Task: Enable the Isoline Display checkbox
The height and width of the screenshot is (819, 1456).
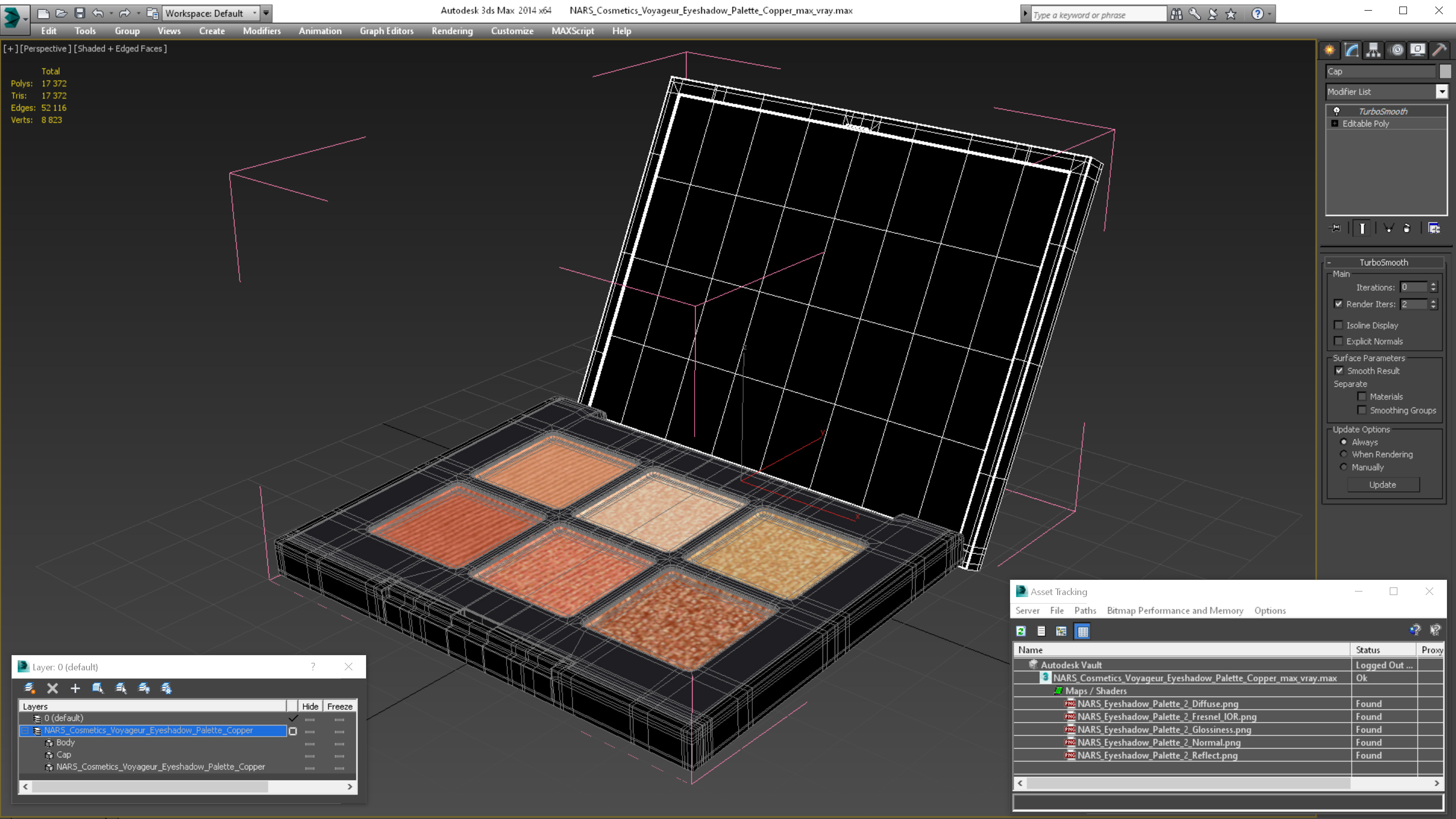Action: [1338, 325]
